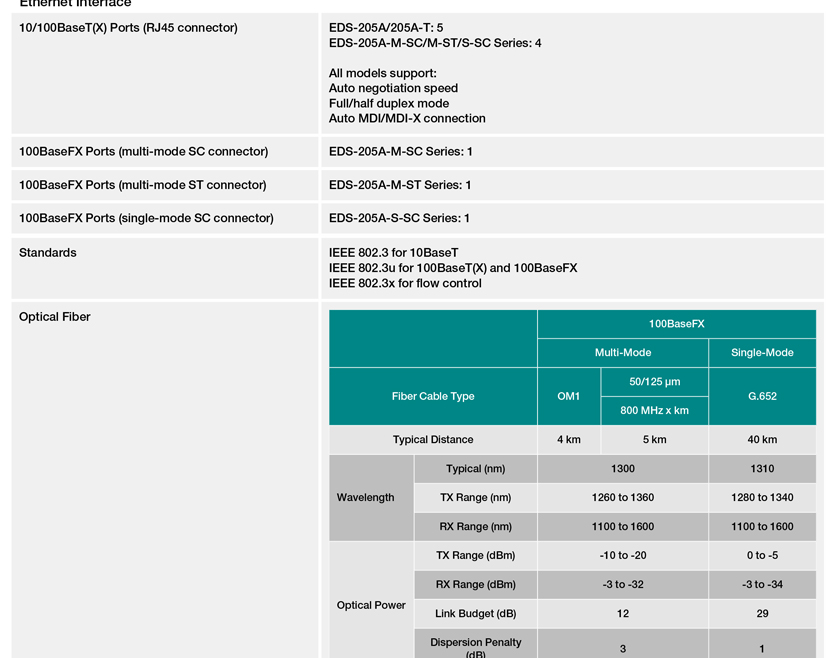Select the '4 km' distance value
The image size is (830, 658).
point(569,439)
